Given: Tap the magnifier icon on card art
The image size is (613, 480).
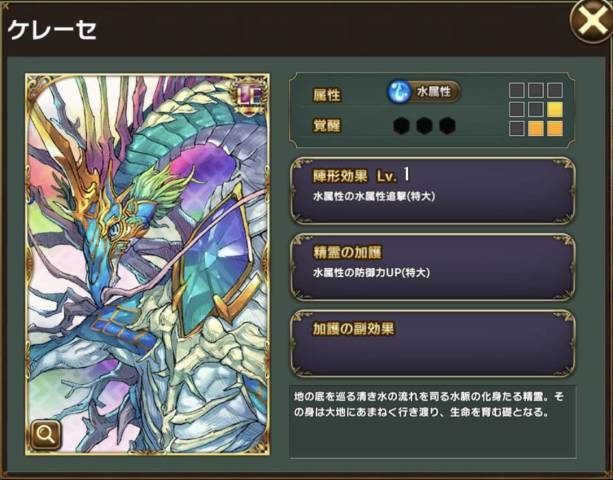Looking at the screenshot, I should [x=46, y=435].
